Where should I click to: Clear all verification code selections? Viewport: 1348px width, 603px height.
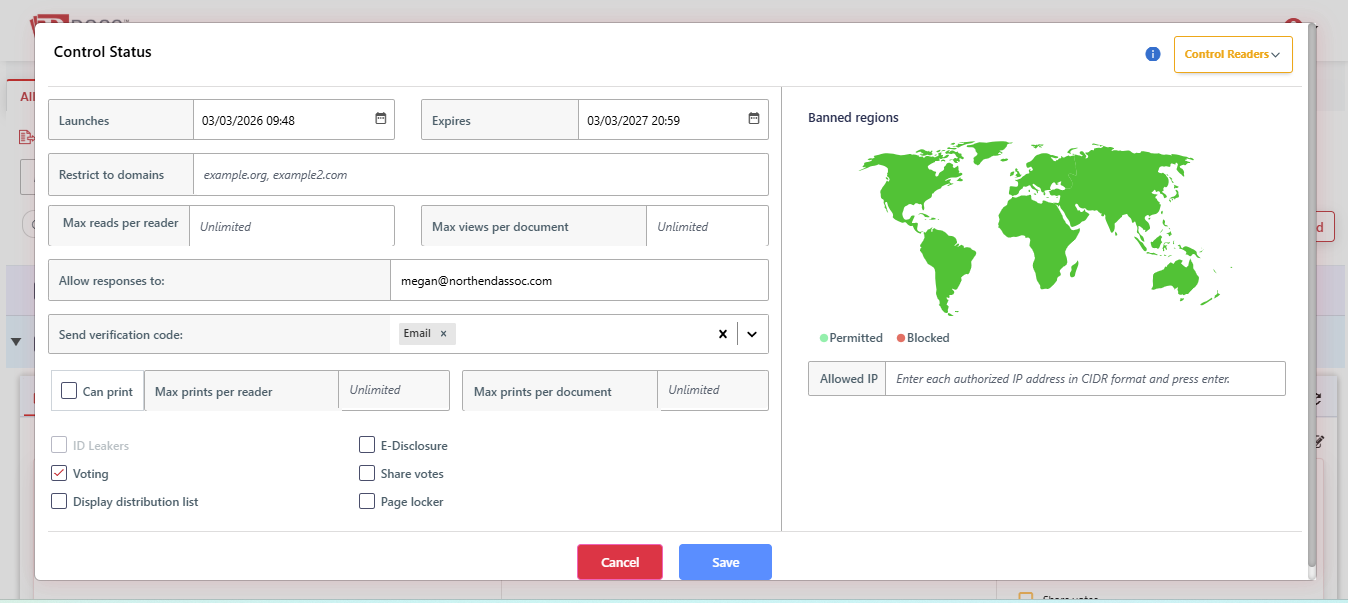tap(722, 334)
